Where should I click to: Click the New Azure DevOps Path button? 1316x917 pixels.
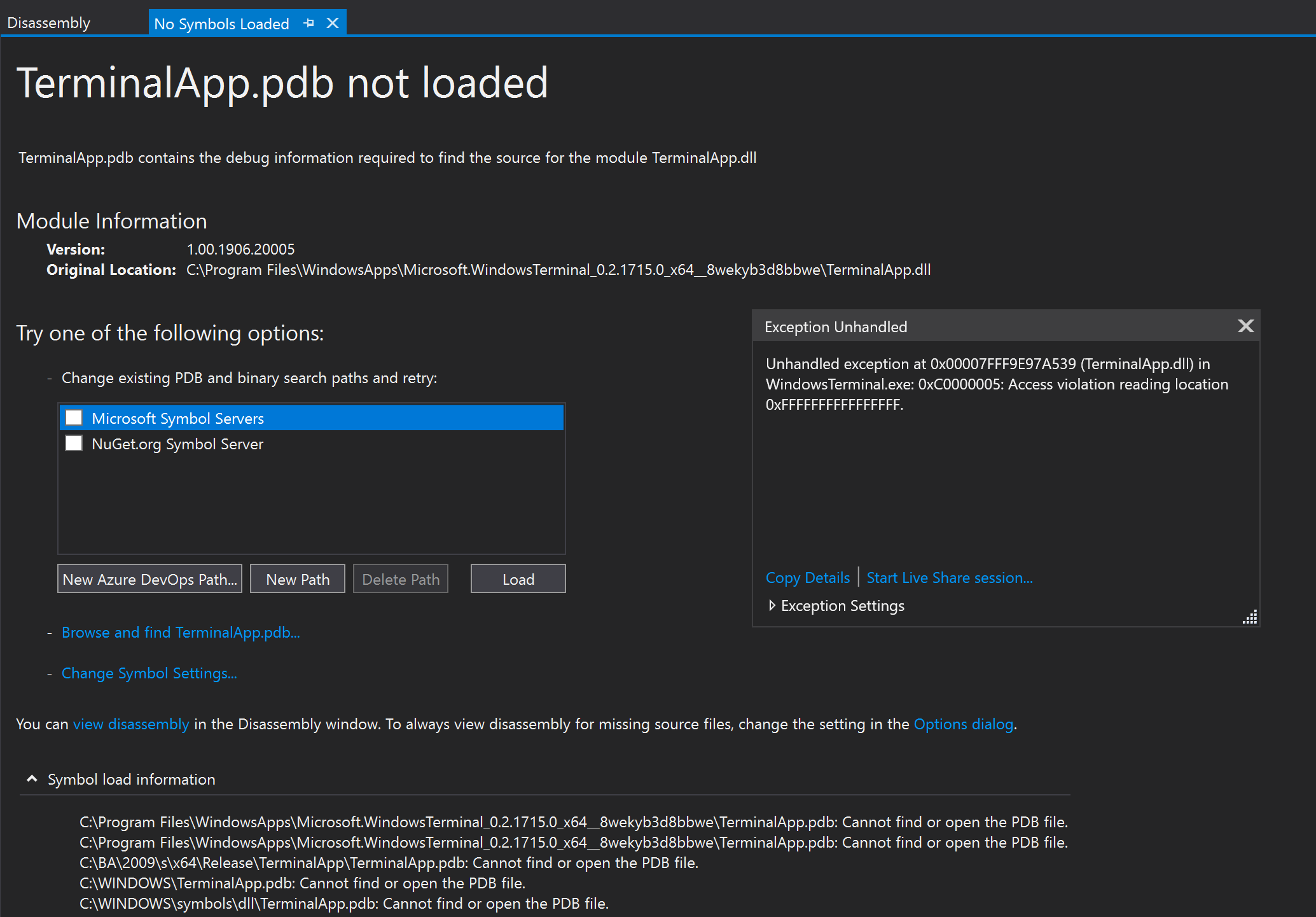point(149,579)
